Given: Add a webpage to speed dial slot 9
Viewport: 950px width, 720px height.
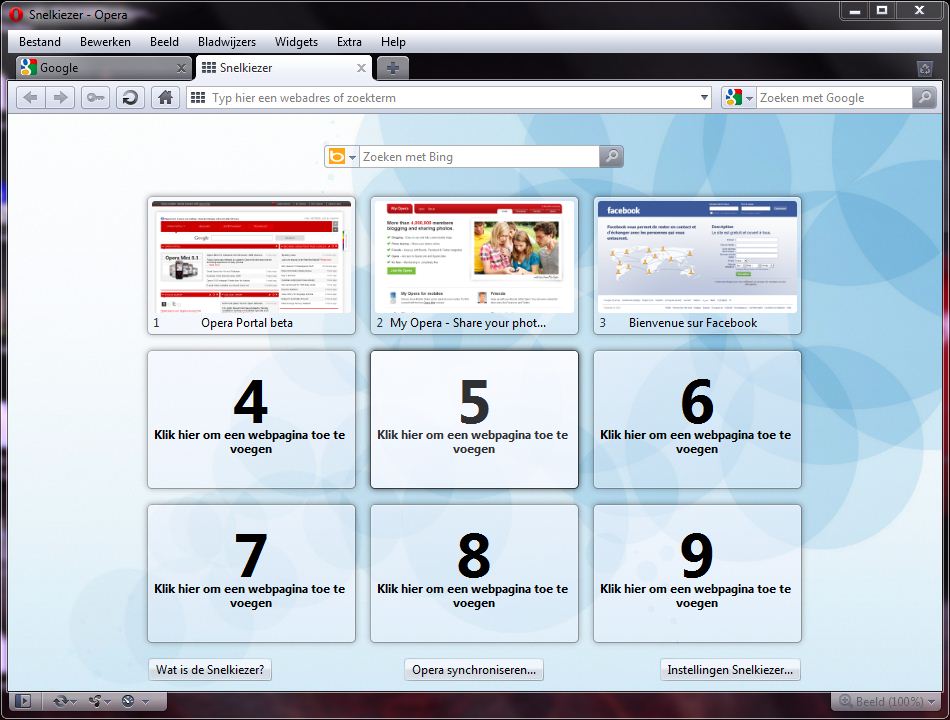Looking at the screenshot, I should coord(697,573).
